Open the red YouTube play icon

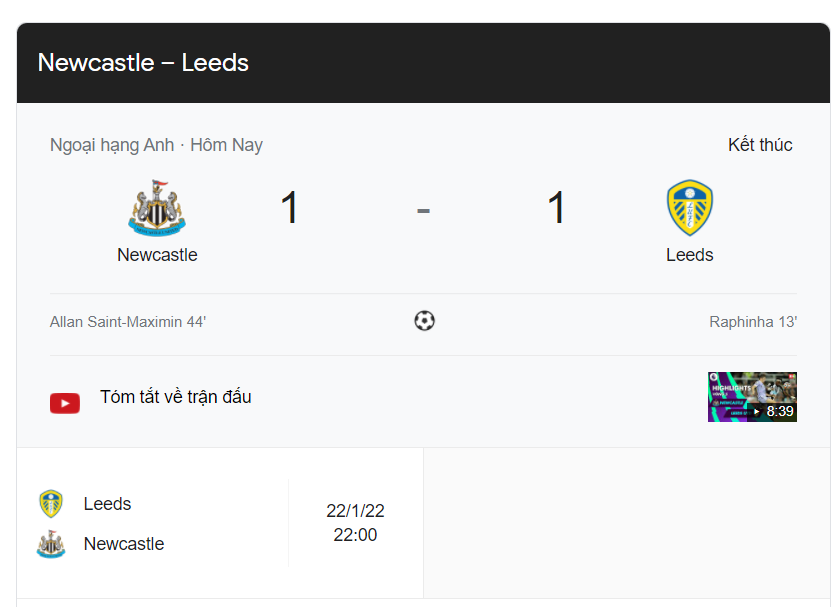click(65, 403)
